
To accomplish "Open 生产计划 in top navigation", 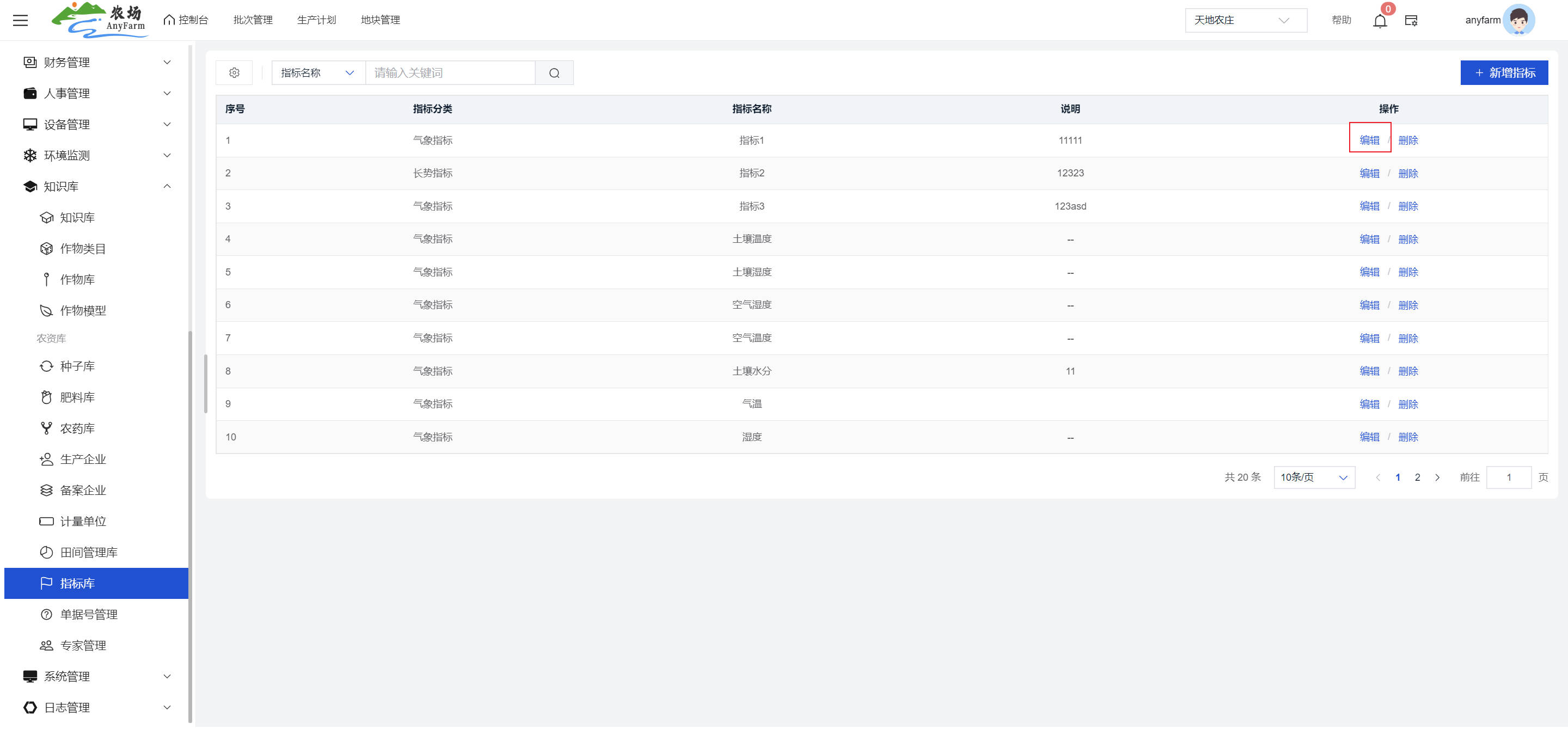I will click(x=316, y=20).
